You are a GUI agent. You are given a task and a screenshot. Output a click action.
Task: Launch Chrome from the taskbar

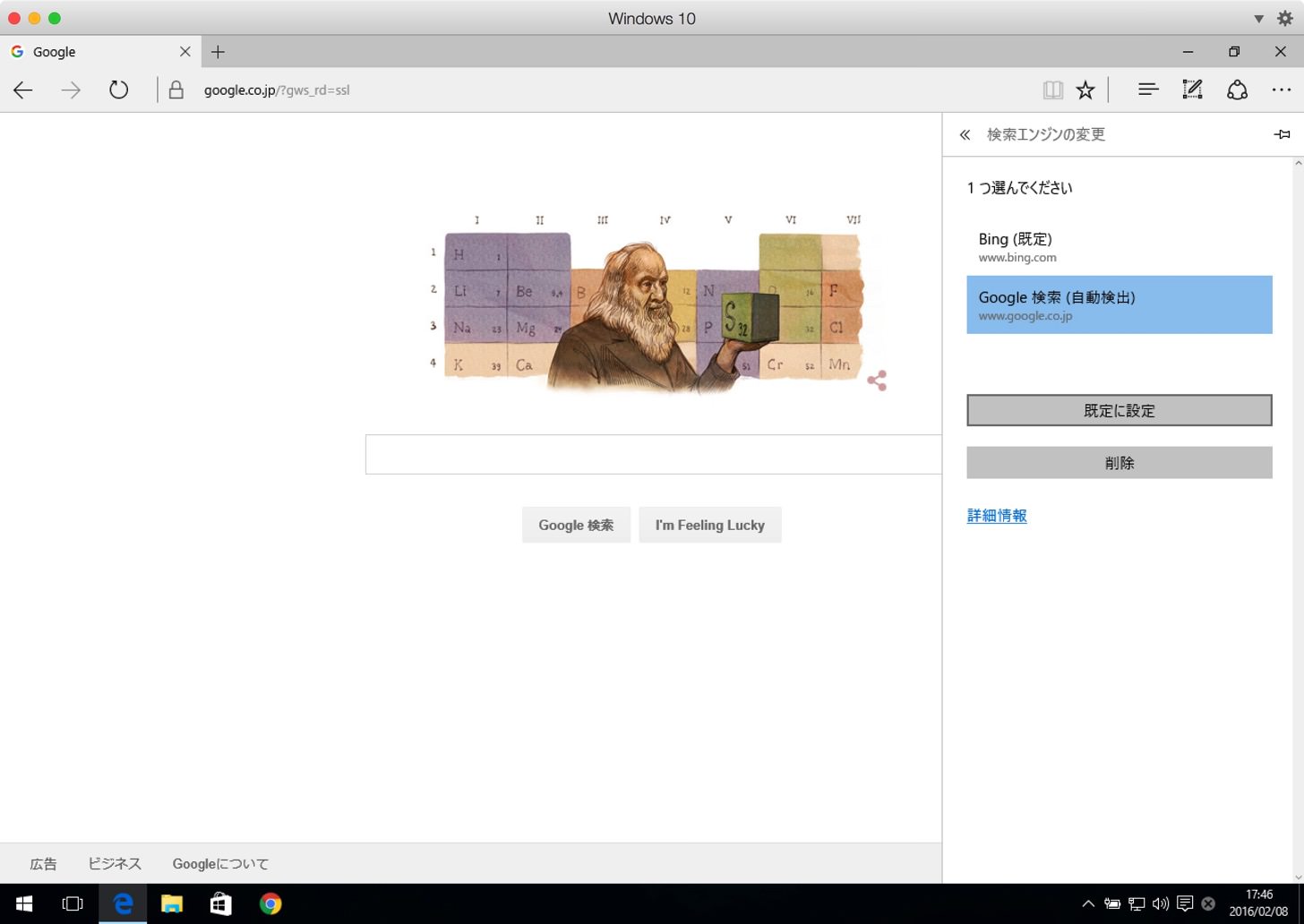(270, 903)
